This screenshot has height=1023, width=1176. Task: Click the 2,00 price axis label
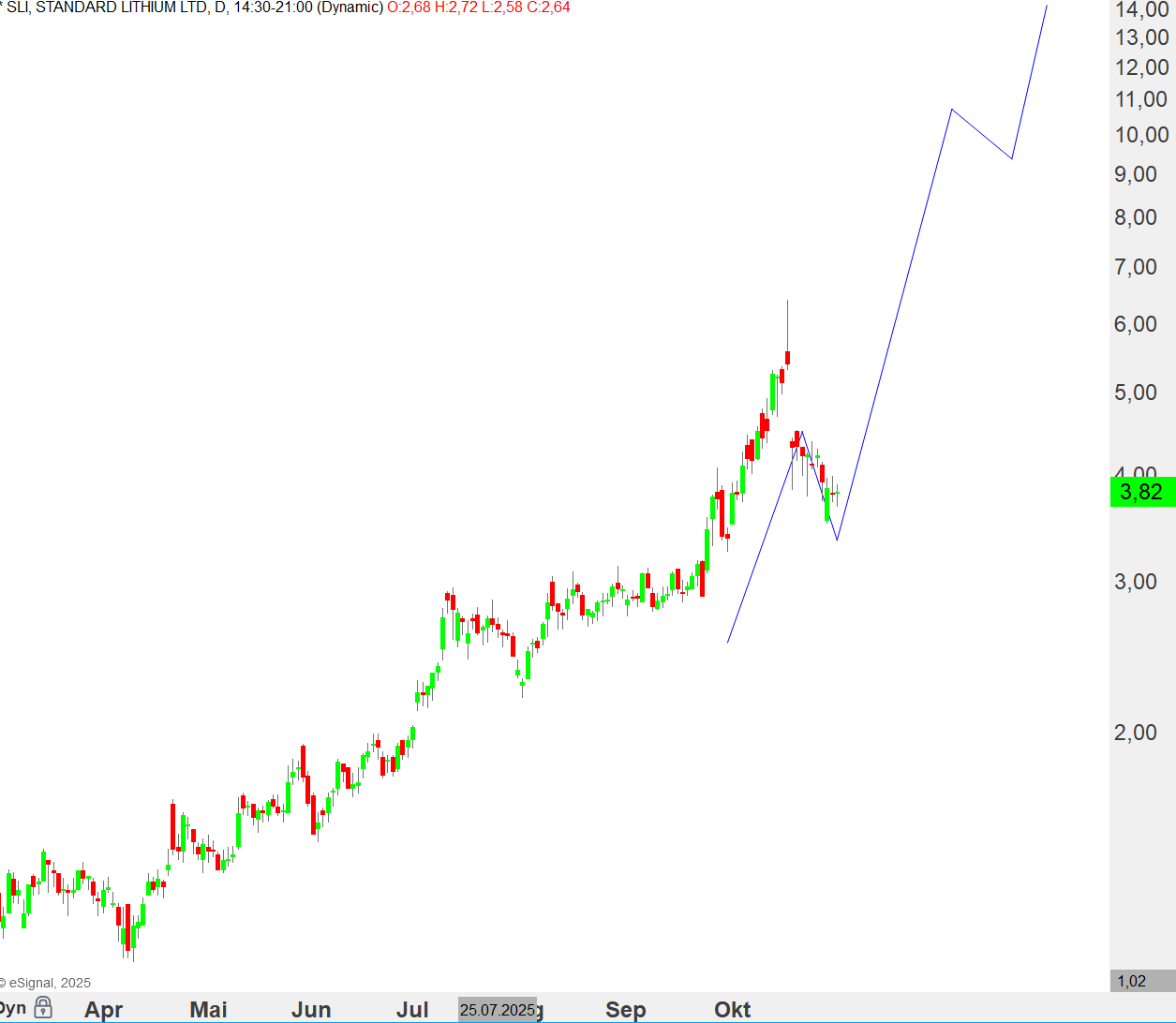point(1136,733)
